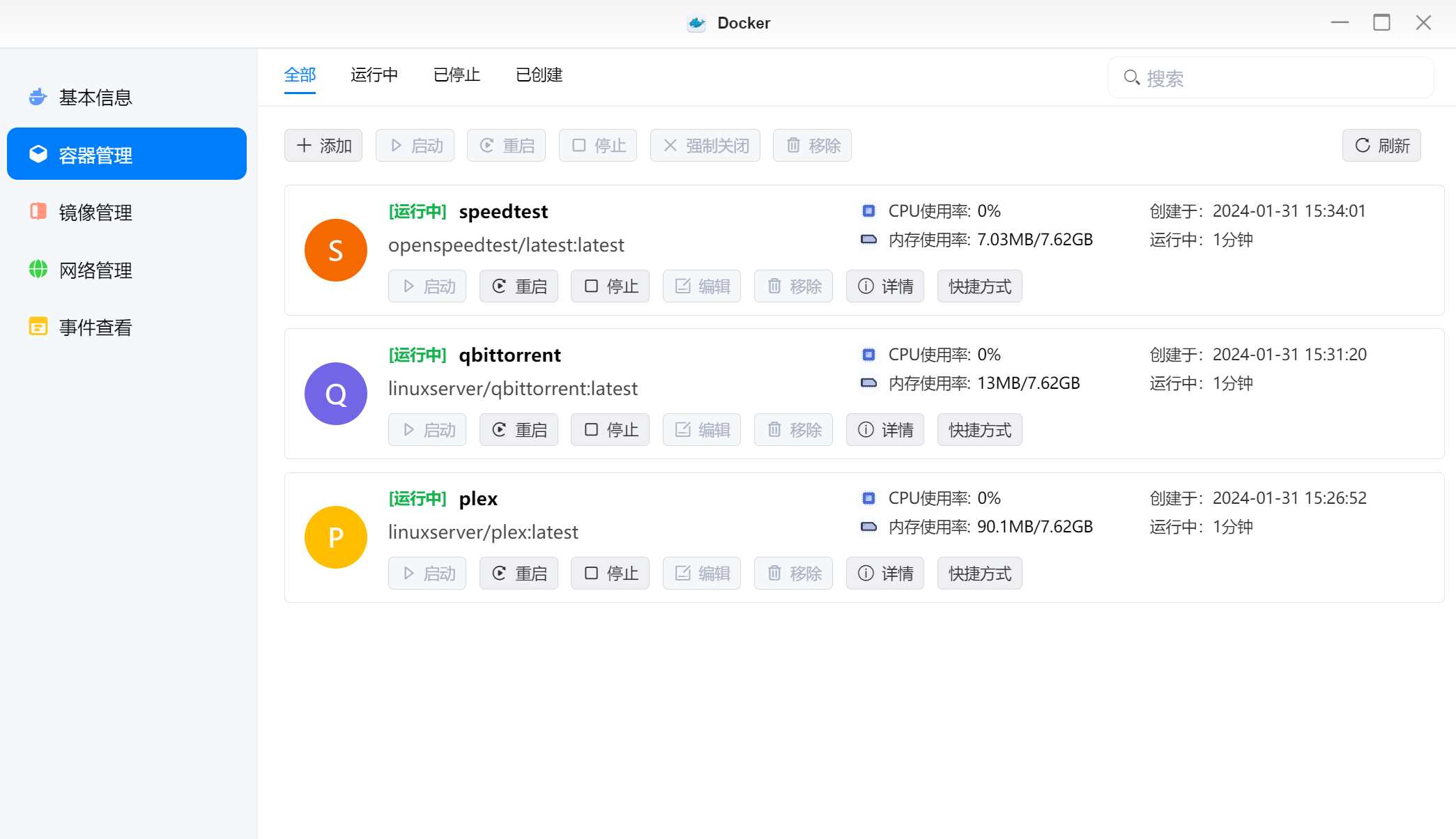Restart the speedtest container (重启)

[x=519, y=286]
